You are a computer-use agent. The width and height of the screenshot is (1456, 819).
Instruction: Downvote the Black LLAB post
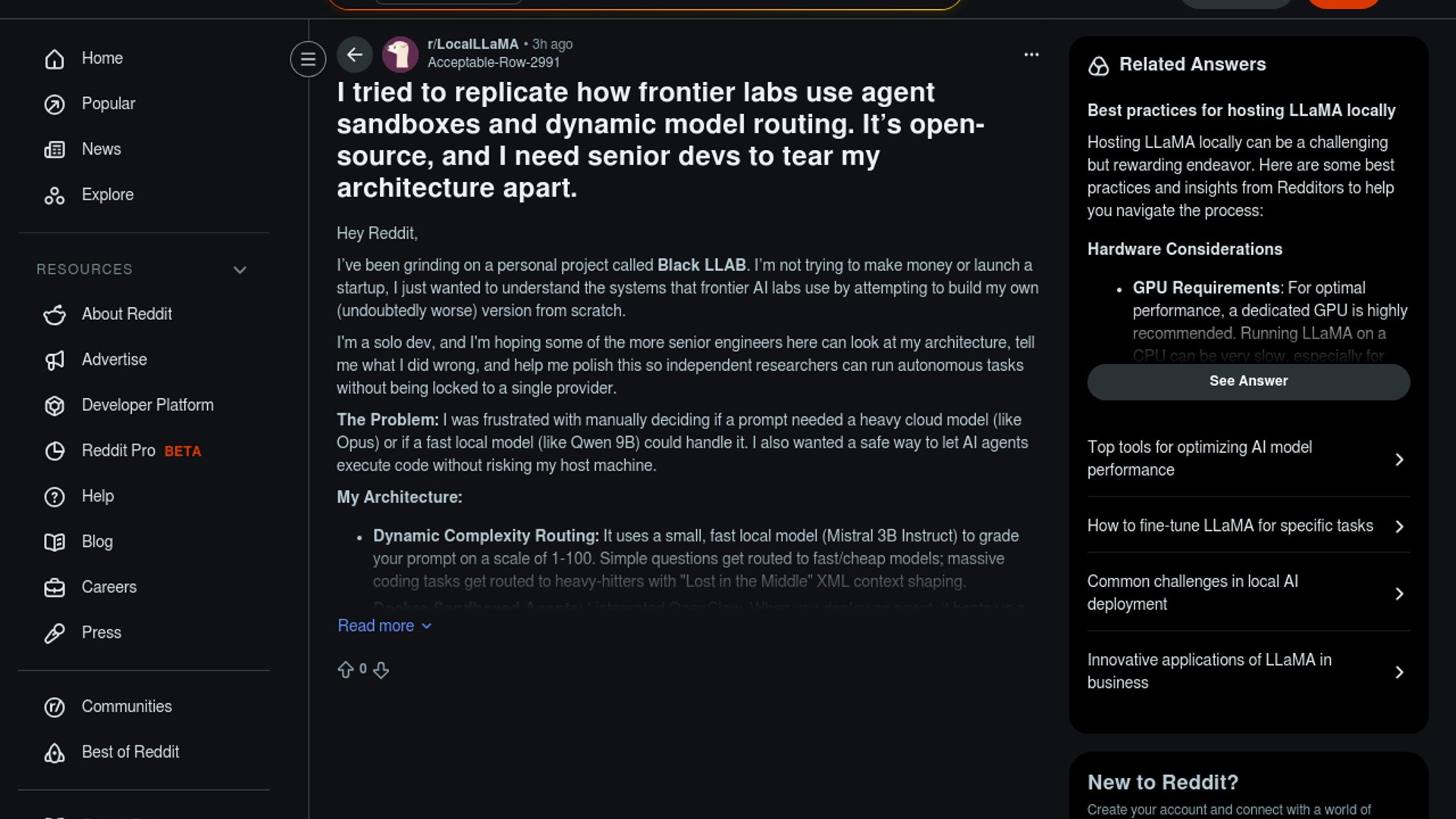click(381, 670)
